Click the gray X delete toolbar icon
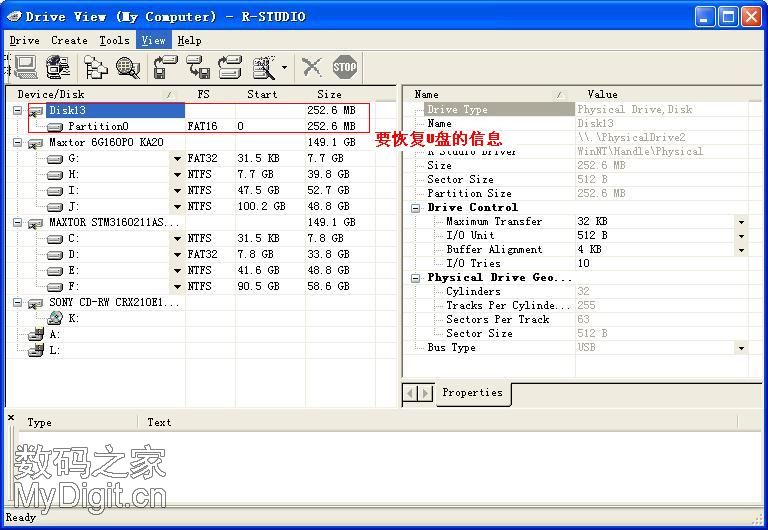This screenshot has height=530, width=768. click(312, 67)
